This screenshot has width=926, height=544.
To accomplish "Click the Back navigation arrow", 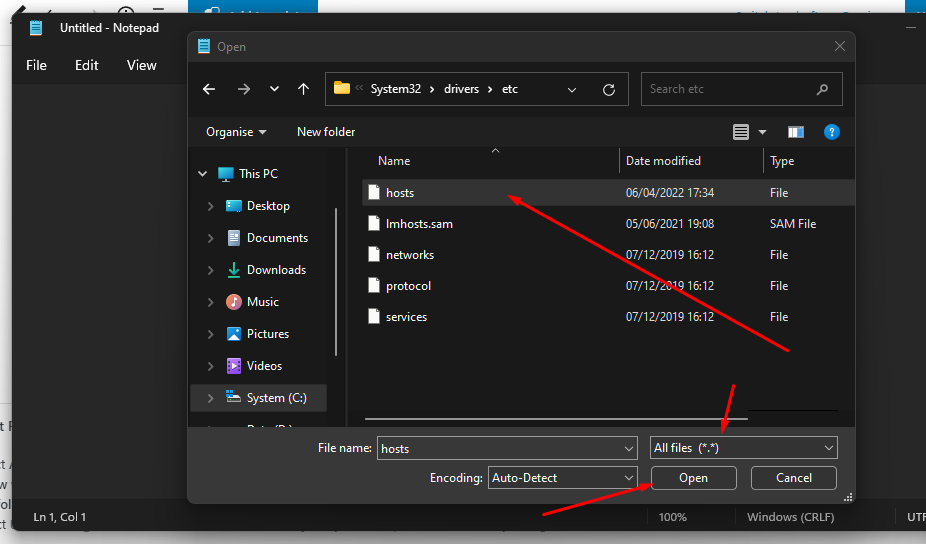I will tap(209, 89).
